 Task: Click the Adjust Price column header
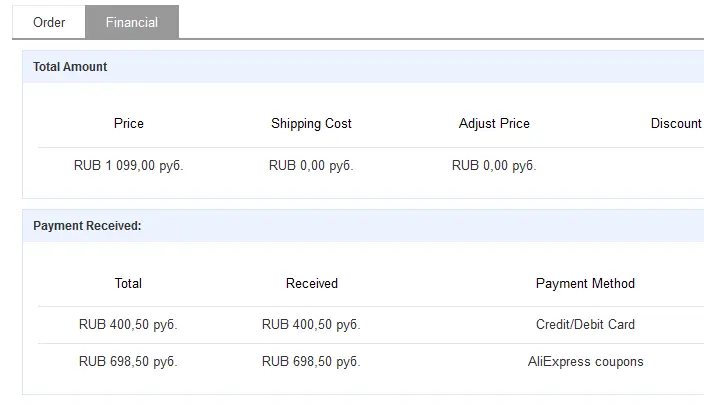click(494, 124)
